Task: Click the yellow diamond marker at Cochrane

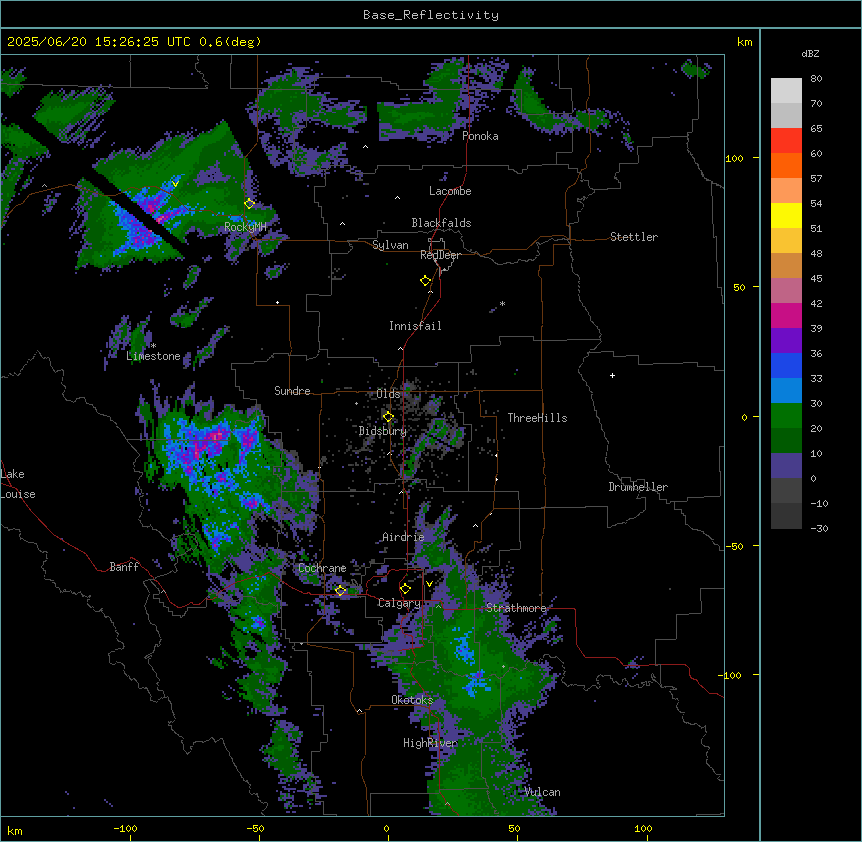Action: point(341,590)
